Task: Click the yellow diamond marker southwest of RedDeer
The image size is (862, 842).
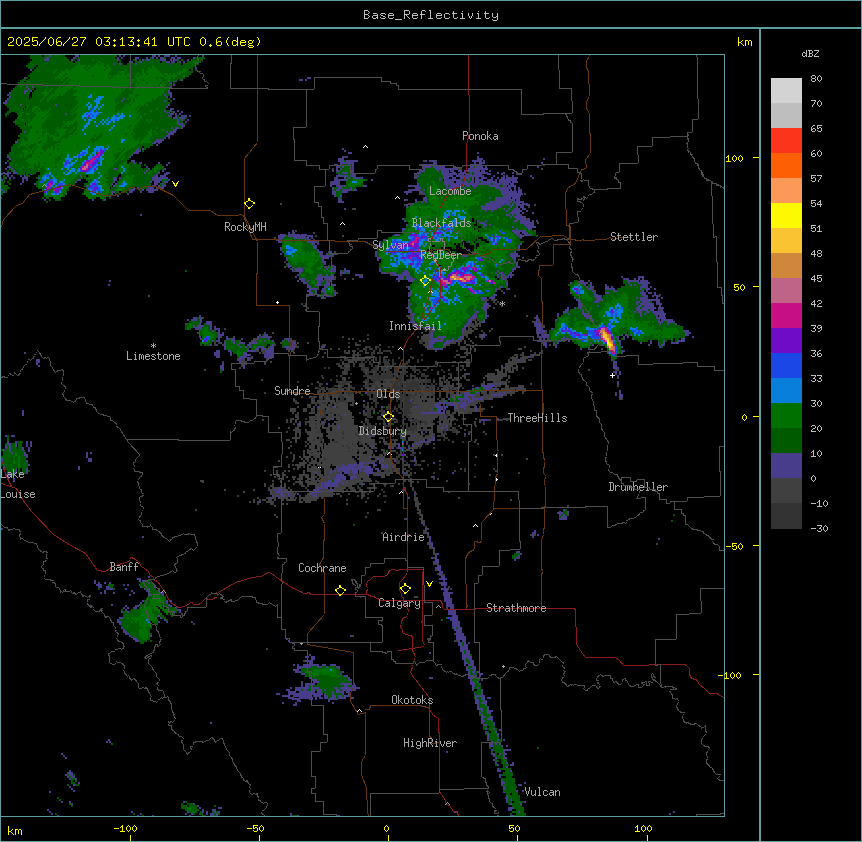Action: tap(426, 281)
